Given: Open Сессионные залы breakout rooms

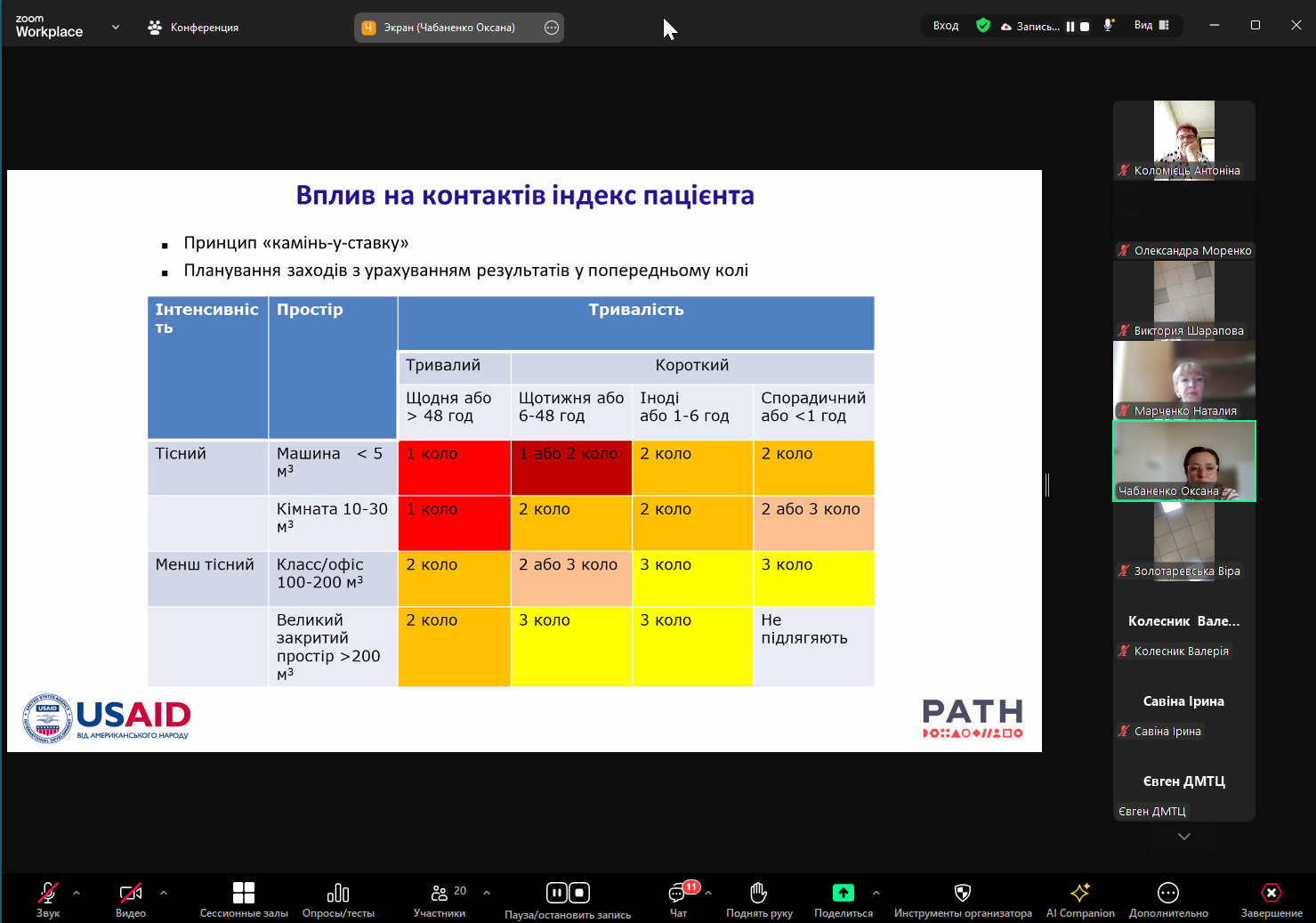Looking at the screenshot, I should pyautogui.click(x=244, y=893).
